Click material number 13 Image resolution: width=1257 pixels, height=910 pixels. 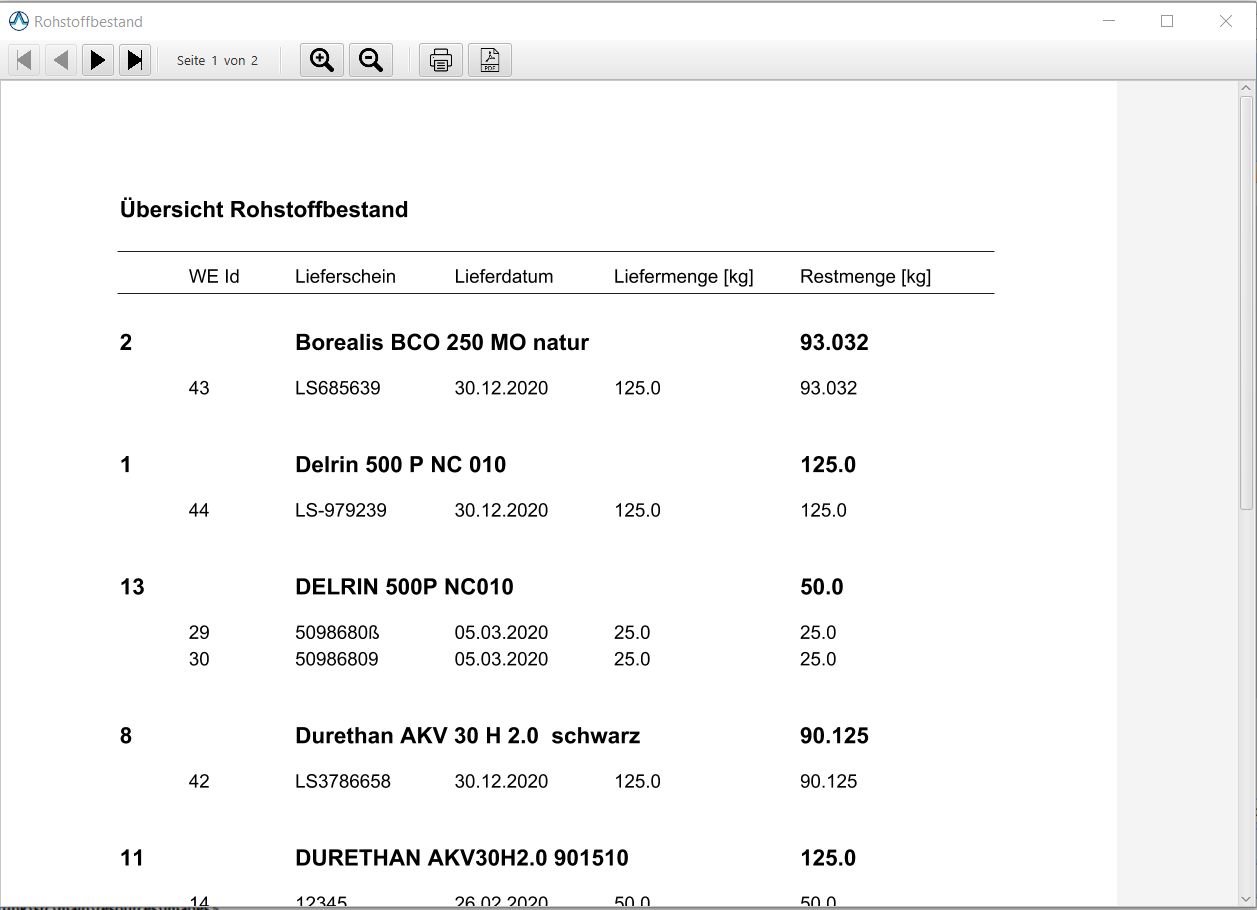tap(132, 587)
